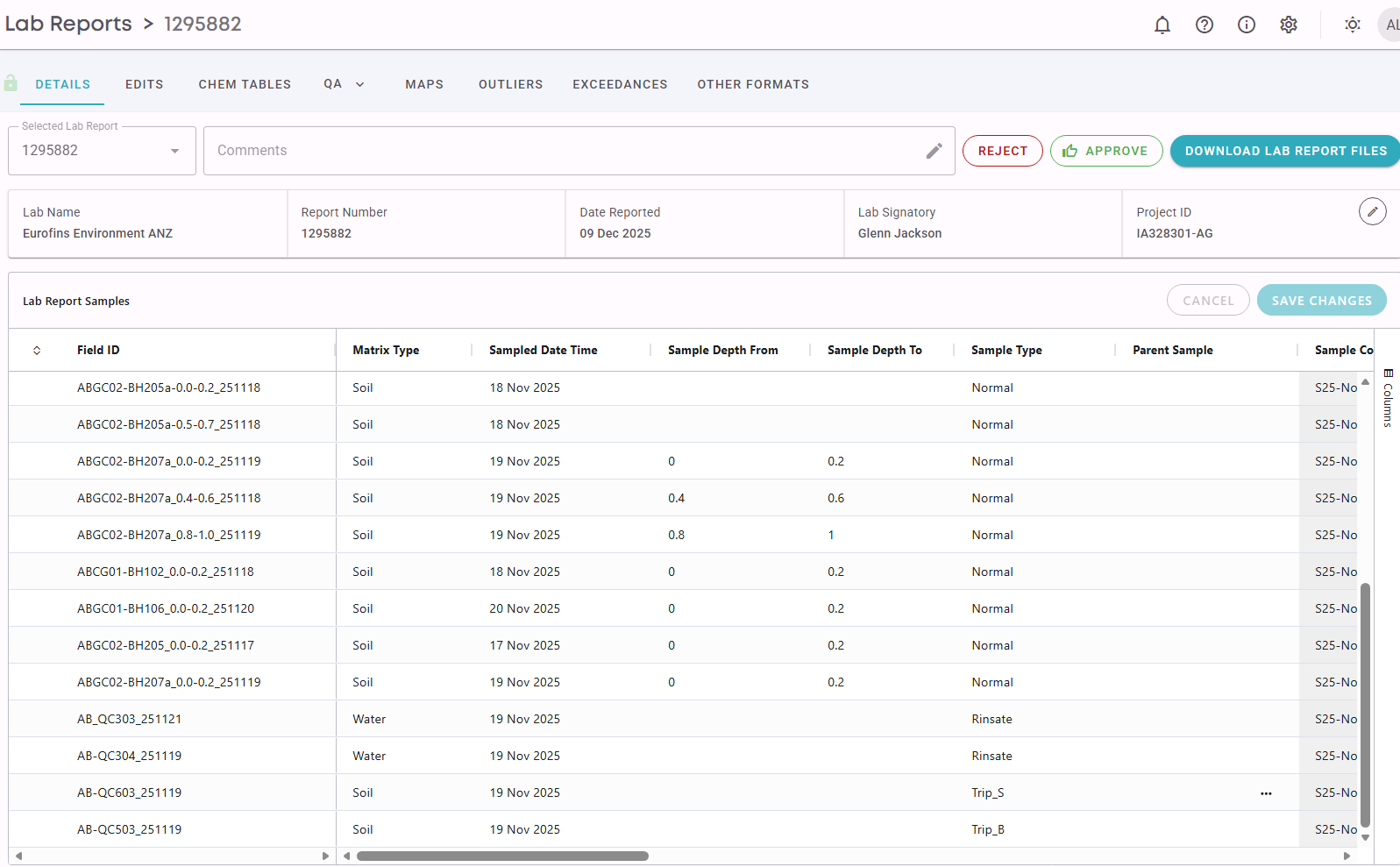Switch to the Chem Tables tab
Image resolution: width=1400 pixels, height=867 pixels.
(245, 84)
